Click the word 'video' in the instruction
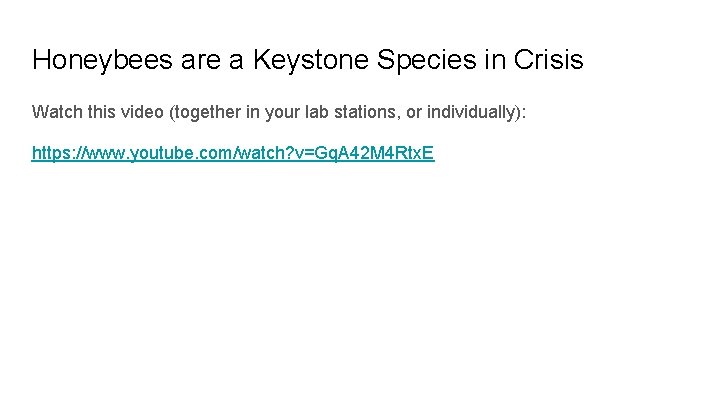This screenshot has width=720, height=405. tap(139, 111)
